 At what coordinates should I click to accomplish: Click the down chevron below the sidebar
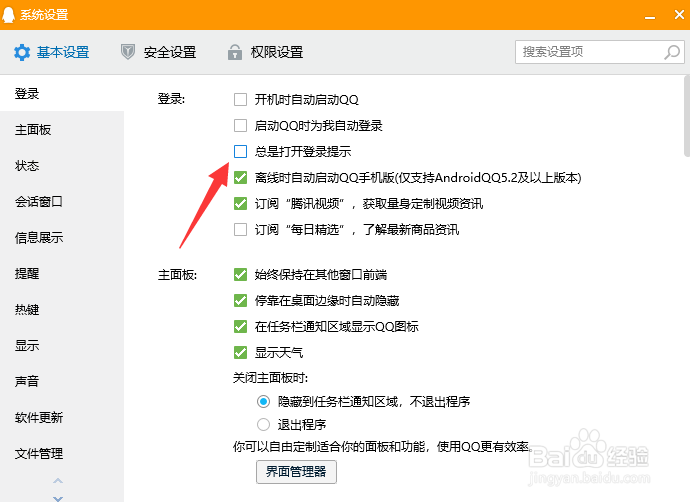tap(58, 498)
